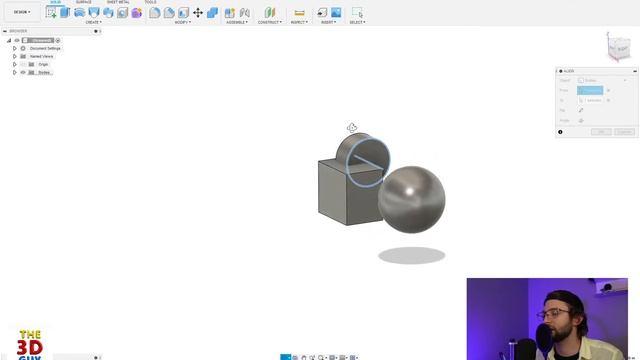Viewport: 640px width, 360px height.
Task: Switch to the Sheet Metal tab
Action: pyautogui.click(x=118, y=2)
